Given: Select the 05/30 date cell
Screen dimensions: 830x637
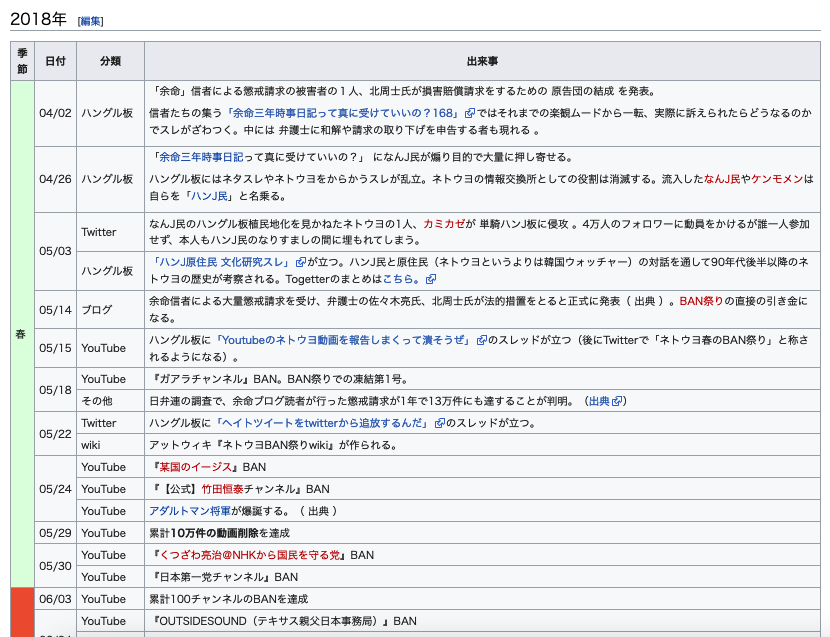Looking at the screenshot, I should [x=56, y=566].
